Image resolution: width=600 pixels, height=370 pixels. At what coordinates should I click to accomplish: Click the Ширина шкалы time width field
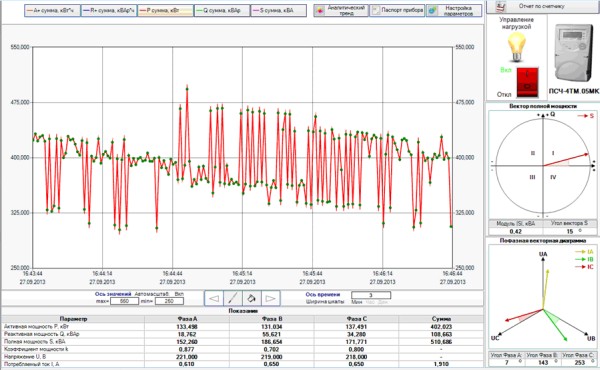pos(371,295)
